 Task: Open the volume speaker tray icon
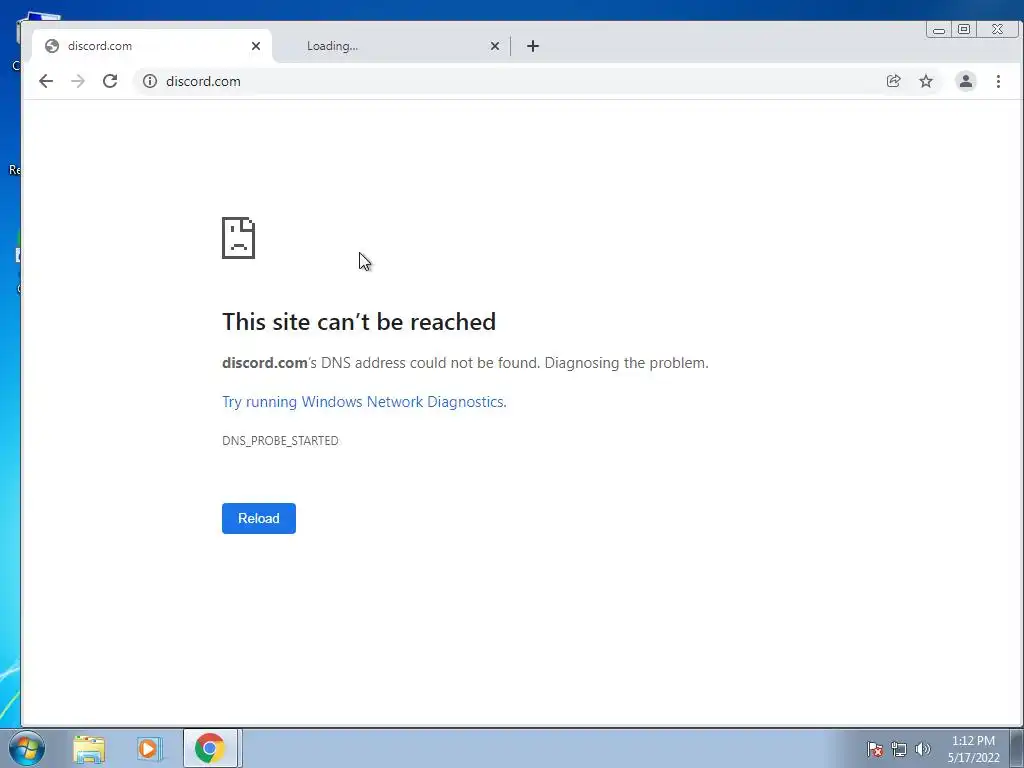(x=923, y=749)
